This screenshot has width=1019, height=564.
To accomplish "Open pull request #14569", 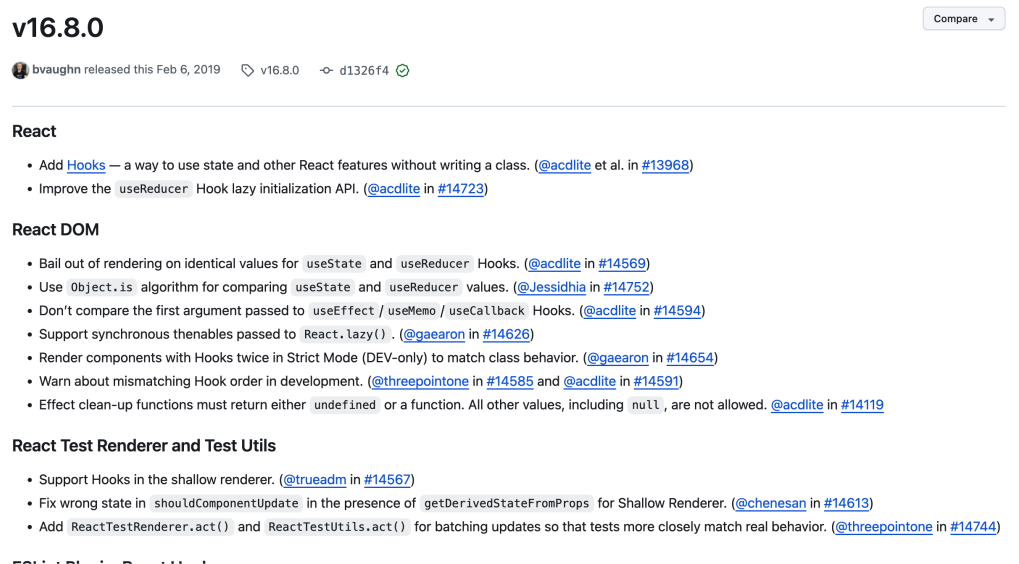I will click(x=622, y=263).
